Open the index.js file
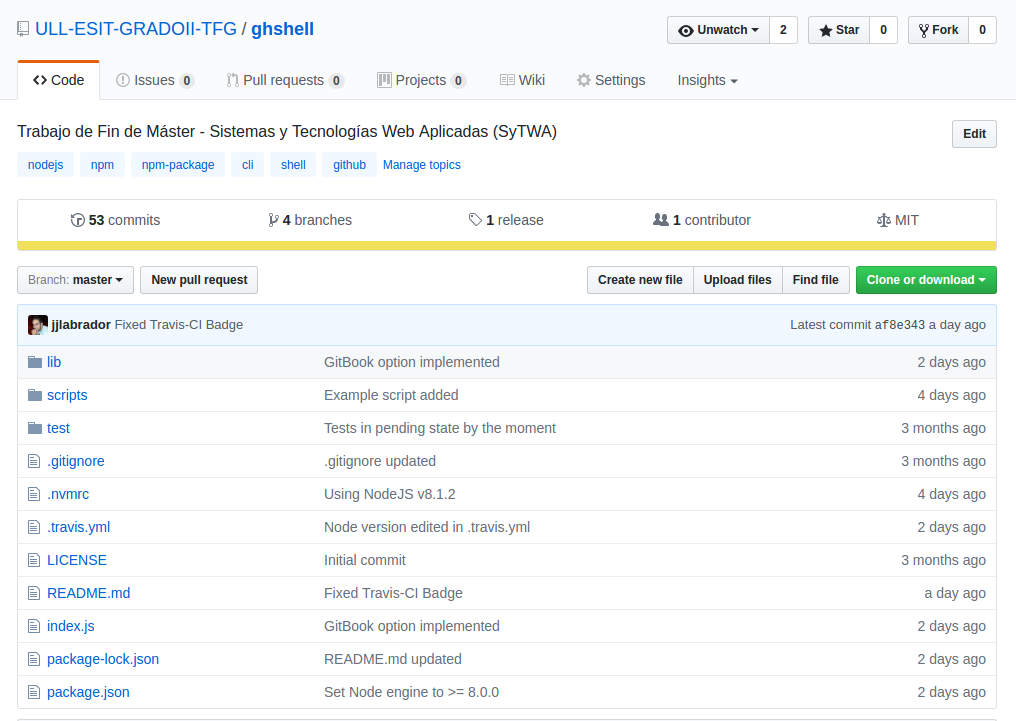 tap(71, 626)
